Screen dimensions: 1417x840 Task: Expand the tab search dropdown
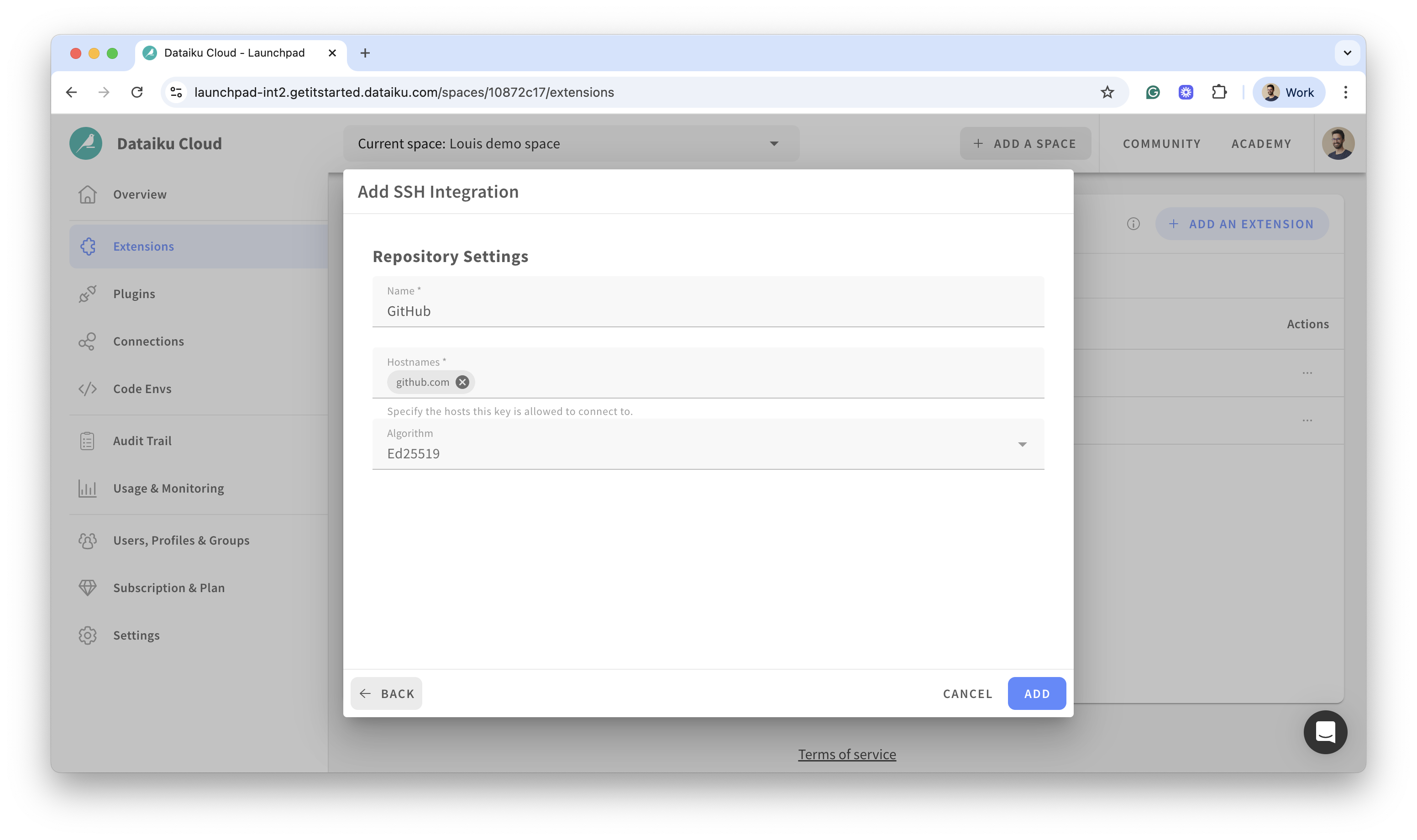coord(1347,53)
